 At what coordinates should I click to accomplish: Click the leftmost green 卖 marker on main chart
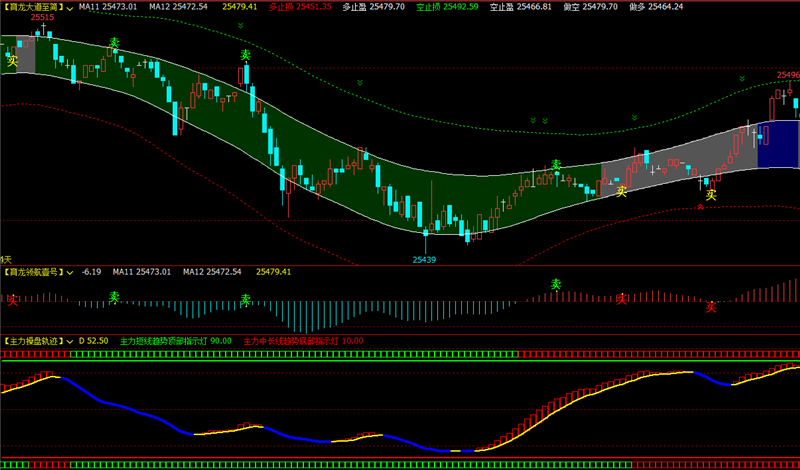(114, 43)
